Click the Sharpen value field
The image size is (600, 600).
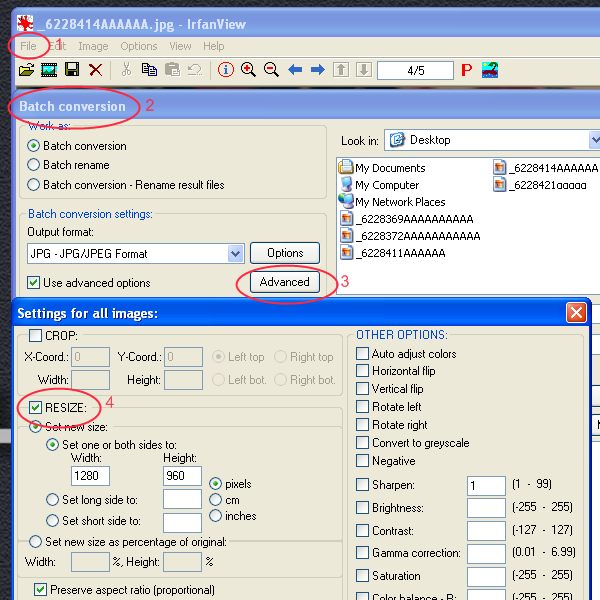point(486,486)
